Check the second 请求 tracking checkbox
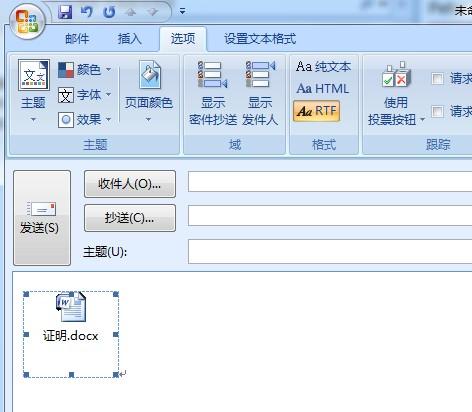This screenshot has height=412, width=472. pyautogui.click(x=437, y=112)
